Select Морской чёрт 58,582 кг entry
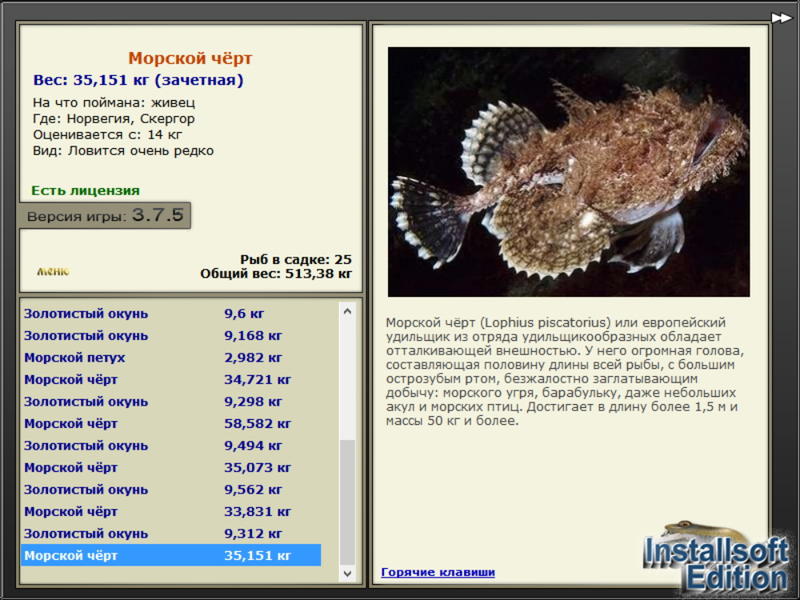The image size is (800, 600). 171,423
